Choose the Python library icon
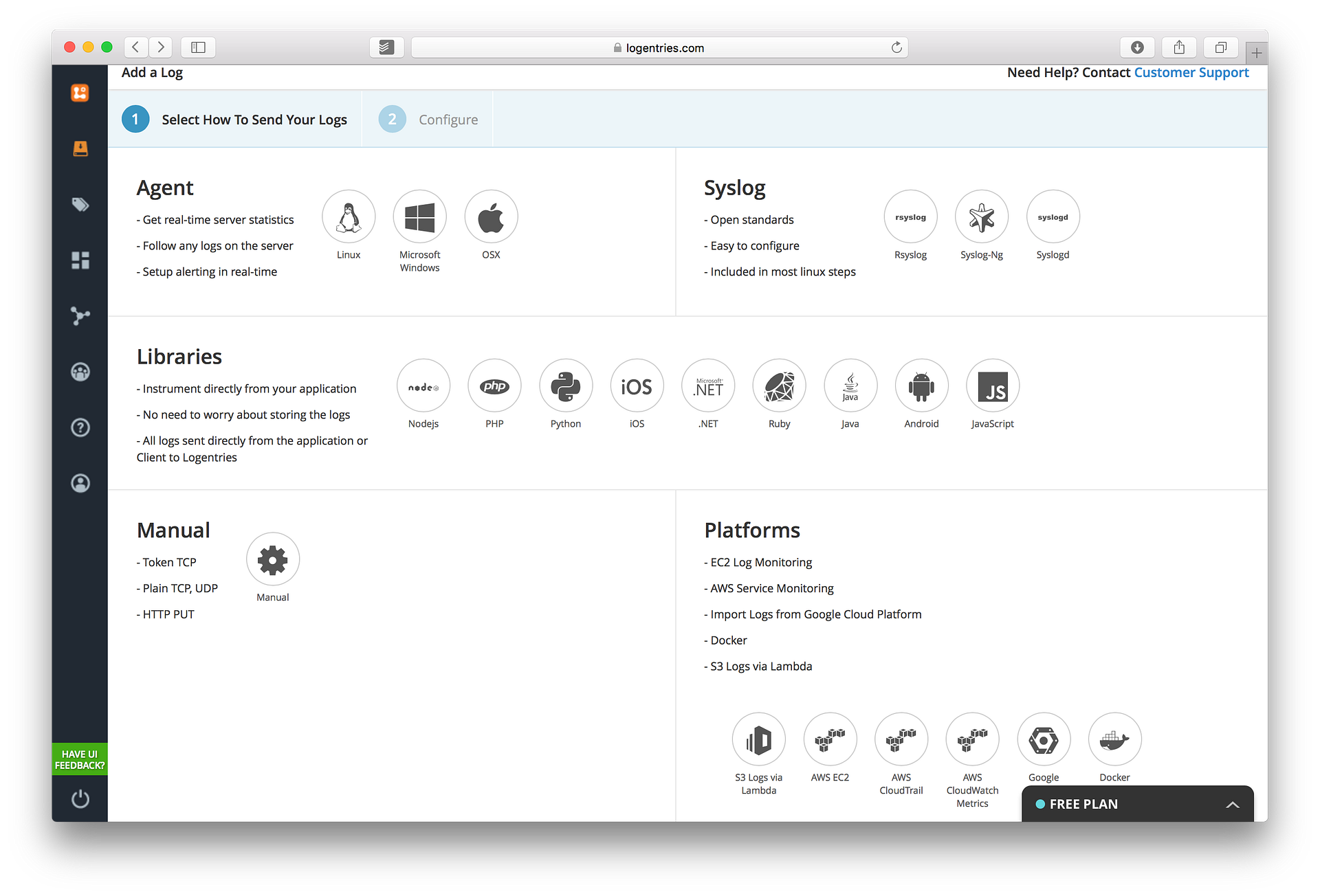 [565, 386]
